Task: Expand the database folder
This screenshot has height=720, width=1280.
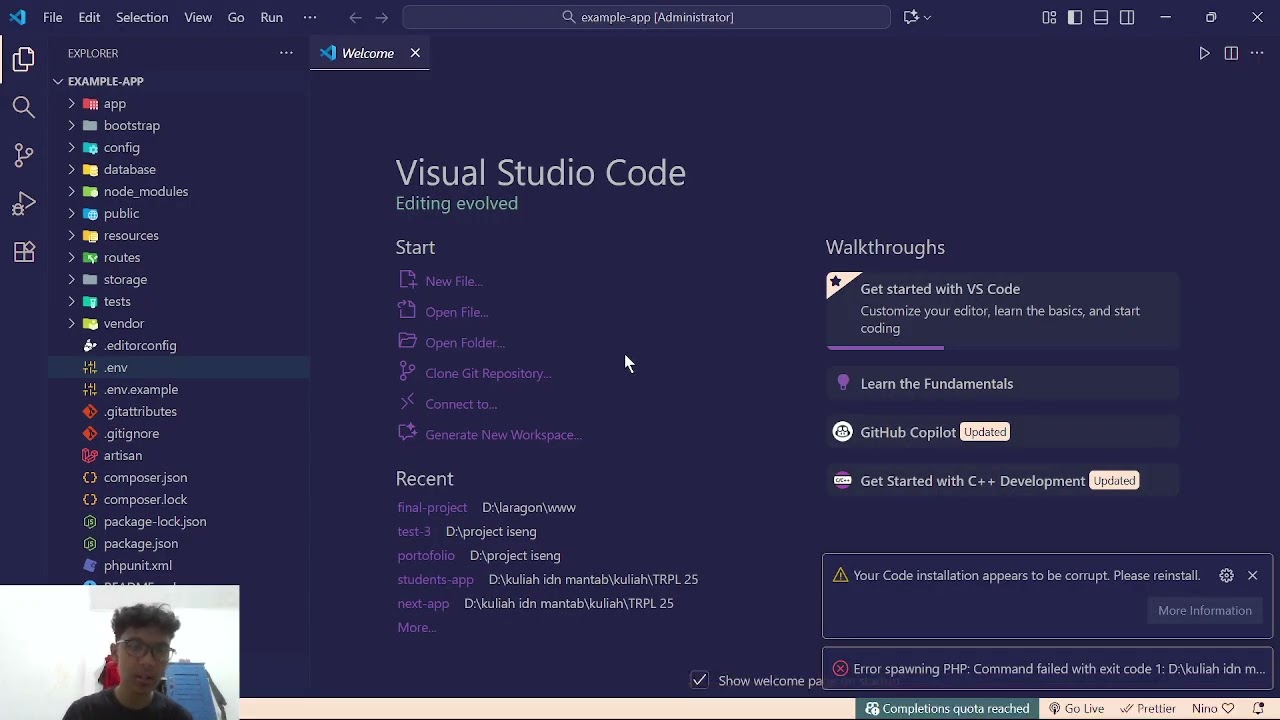Action: pyautogui.click(x=72, y=169)
